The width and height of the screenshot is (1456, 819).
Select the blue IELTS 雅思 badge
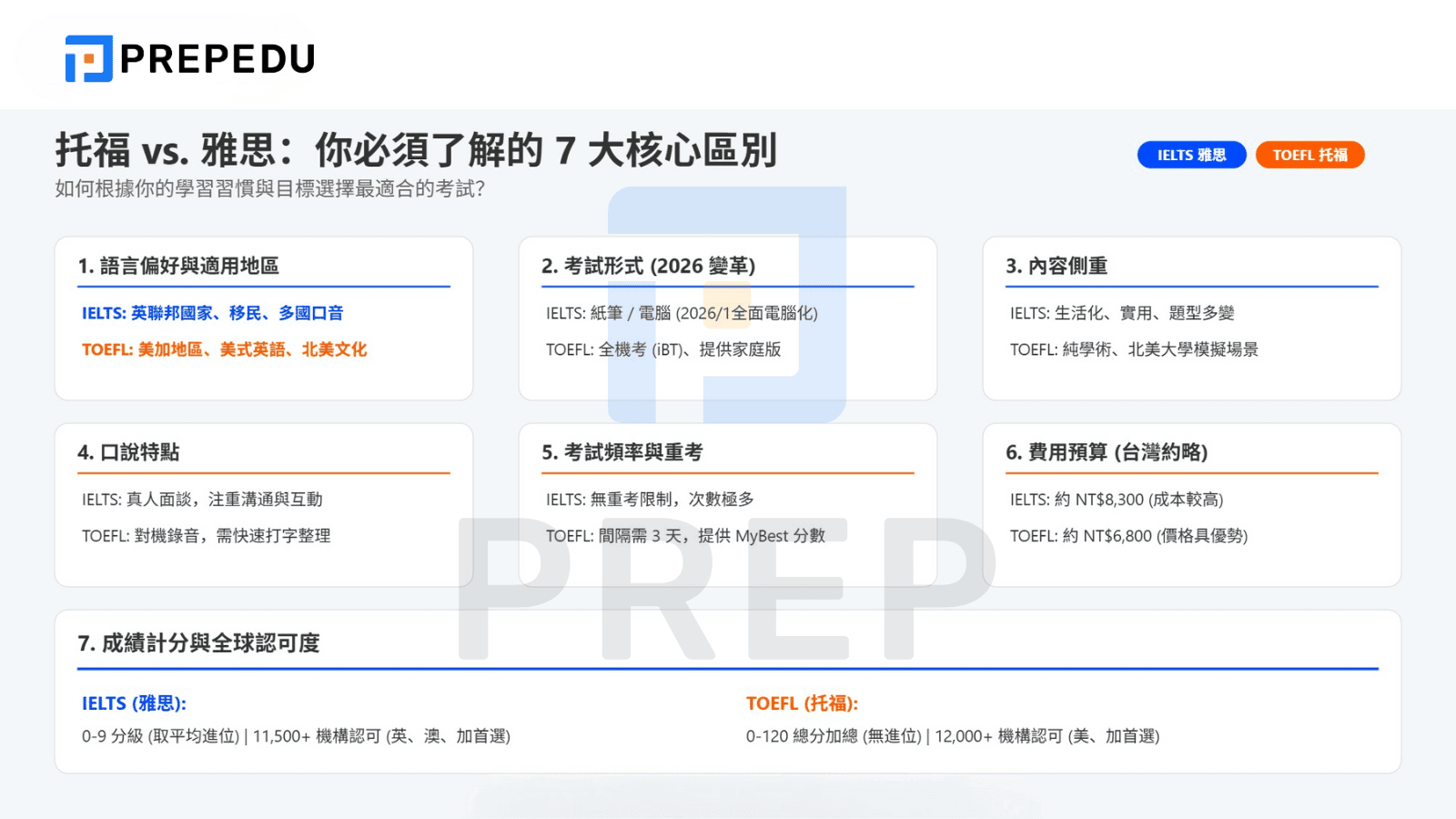pos(1191,155)
